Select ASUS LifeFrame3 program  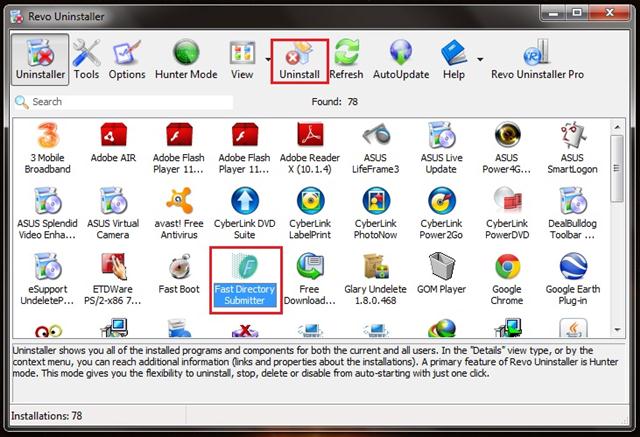[376, 149]
